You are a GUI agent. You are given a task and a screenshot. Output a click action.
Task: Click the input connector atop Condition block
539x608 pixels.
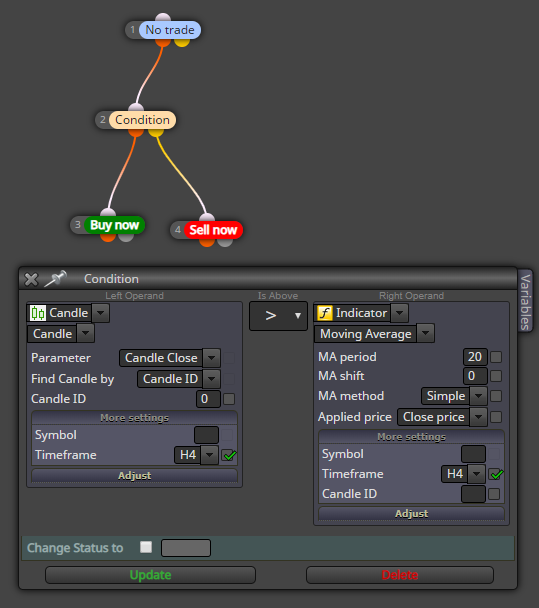pos(136,108)
